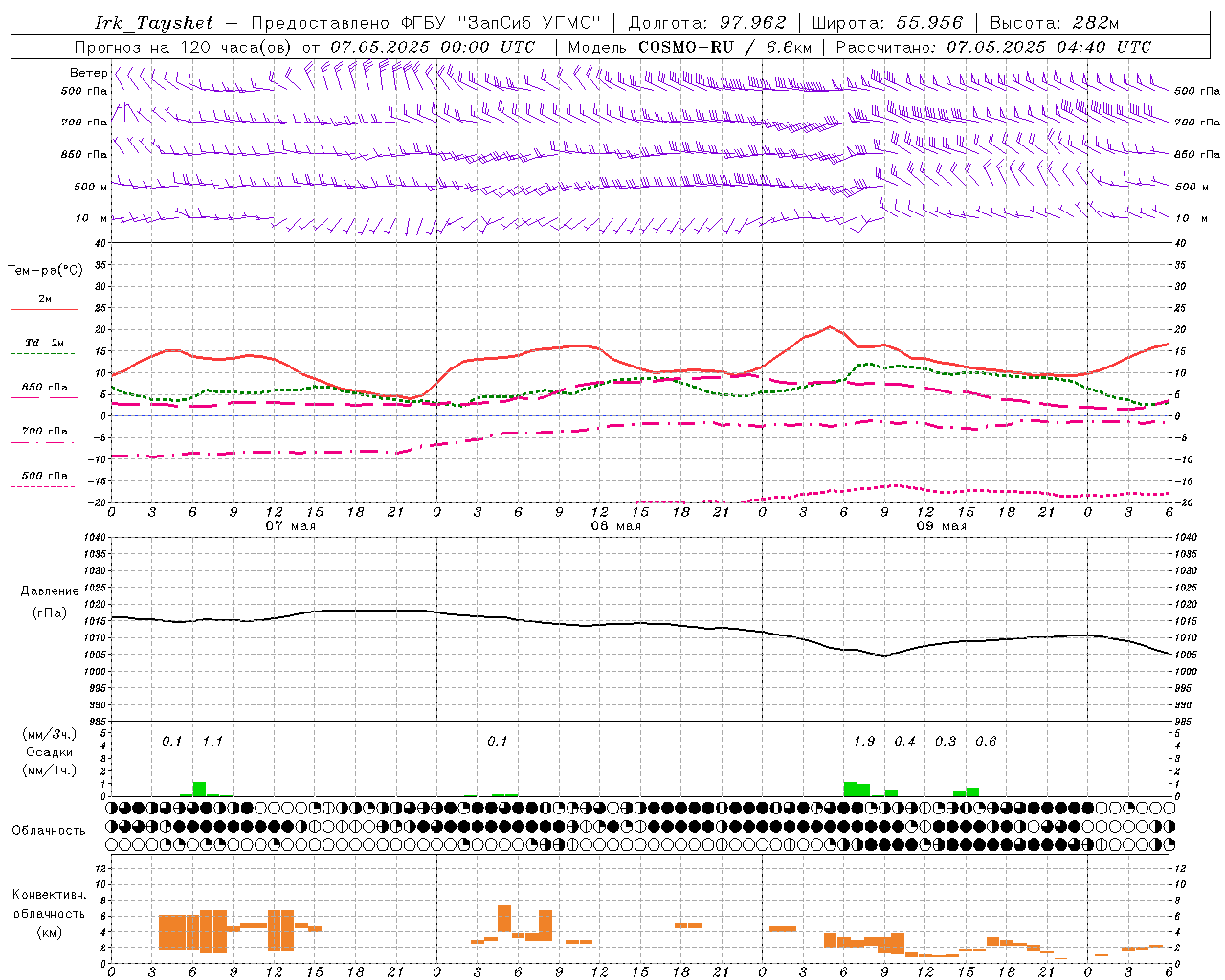This screenshot has width=1225, height=980.
Task: Click the "09 мая" date label
Action: pyautogui.click(x=941, y=526)
